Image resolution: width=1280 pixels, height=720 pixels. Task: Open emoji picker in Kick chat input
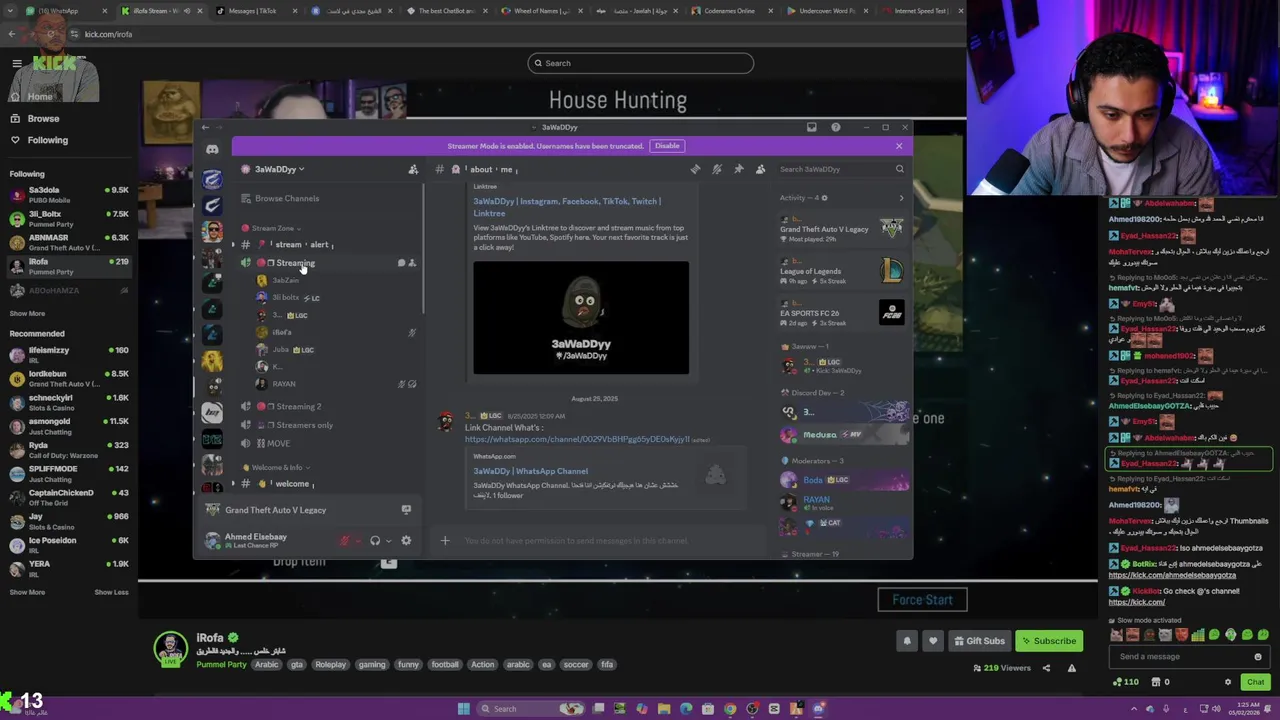1258,657
